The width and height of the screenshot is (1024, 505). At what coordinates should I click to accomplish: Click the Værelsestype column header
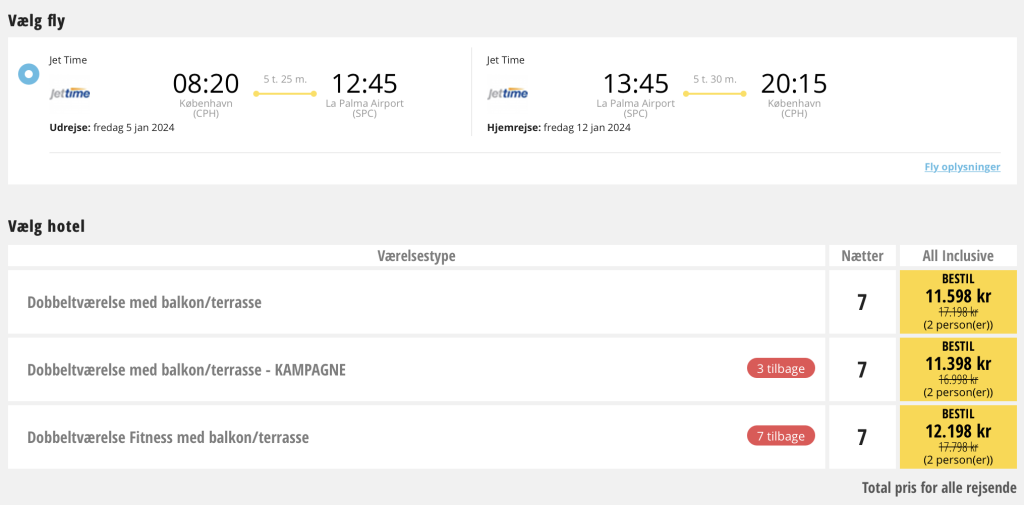coord(417,255)
